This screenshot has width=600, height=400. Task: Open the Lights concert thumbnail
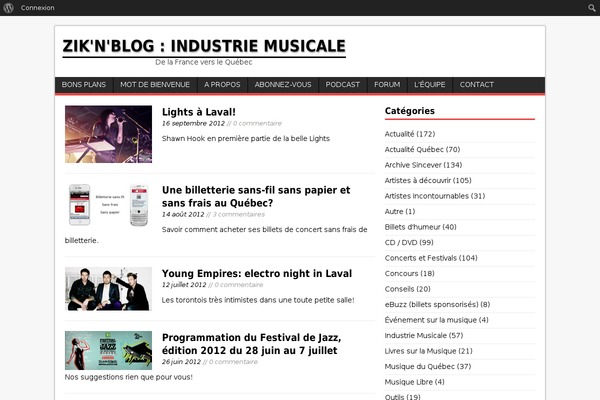click(x=108, y=134)
